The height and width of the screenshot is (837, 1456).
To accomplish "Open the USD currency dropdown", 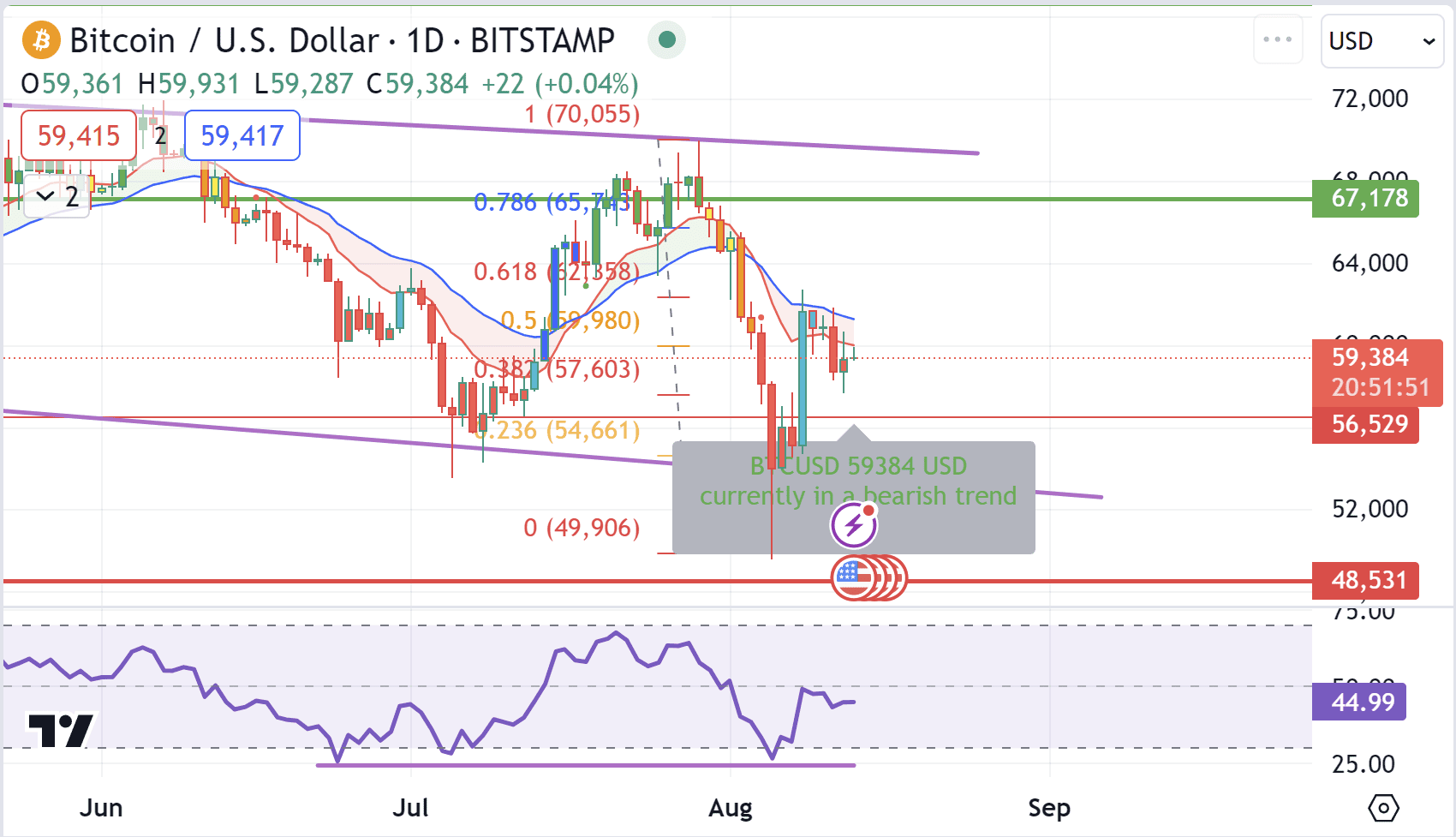I will (x=1381, y=40).
